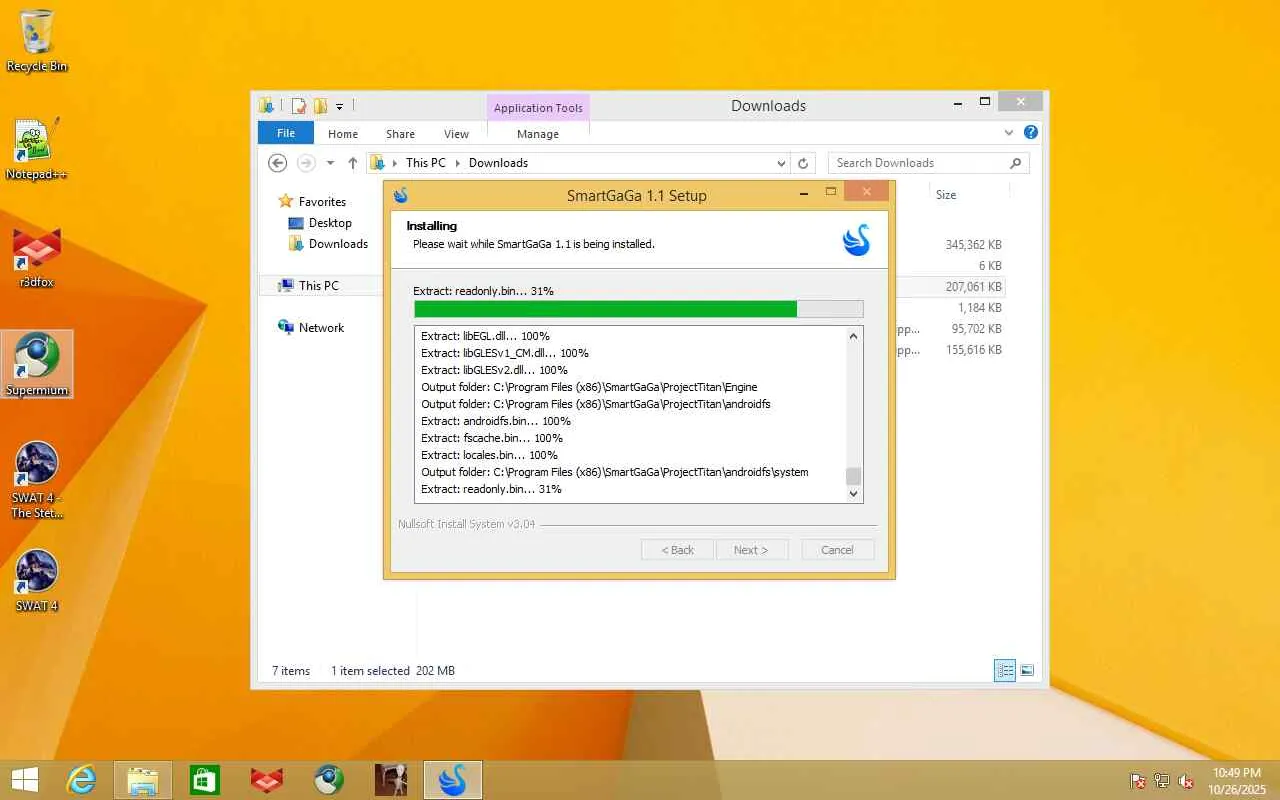
Task: Open the volume icon in system tray
Action: 1186,781
